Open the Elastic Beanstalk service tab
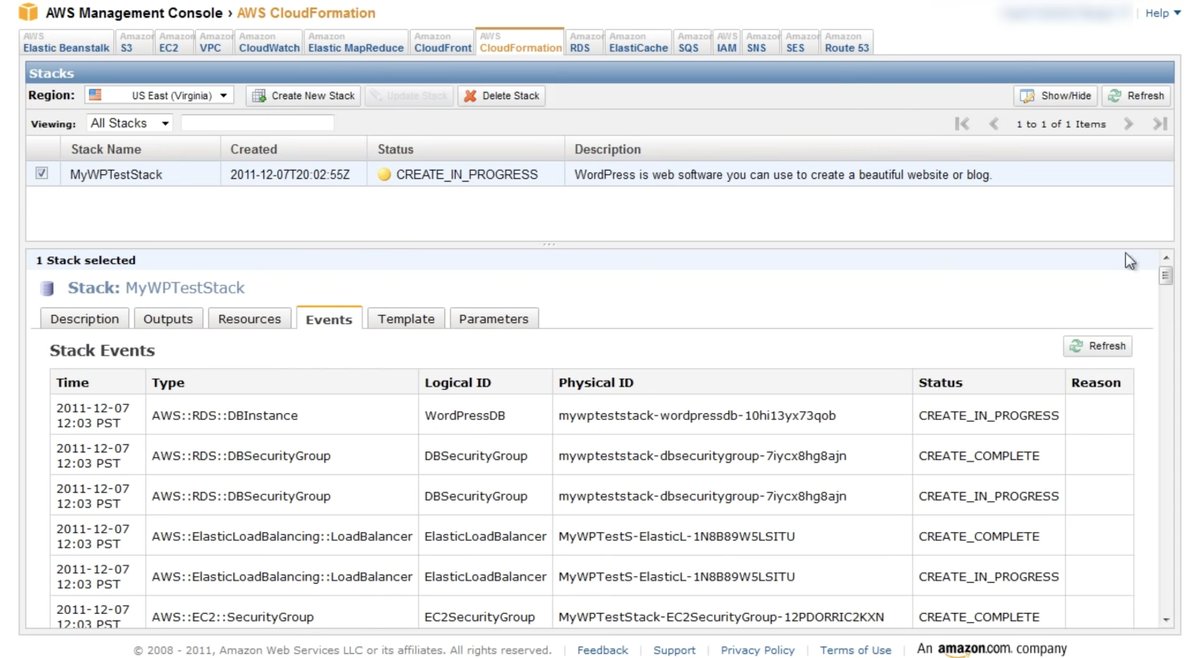The height and width of the screenshot is (658, 1200). (66, 43)
